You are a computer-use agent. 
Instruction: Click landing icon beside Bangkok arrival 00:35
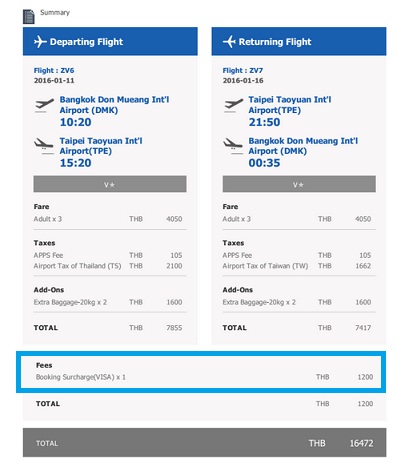[x=233, y=146]
